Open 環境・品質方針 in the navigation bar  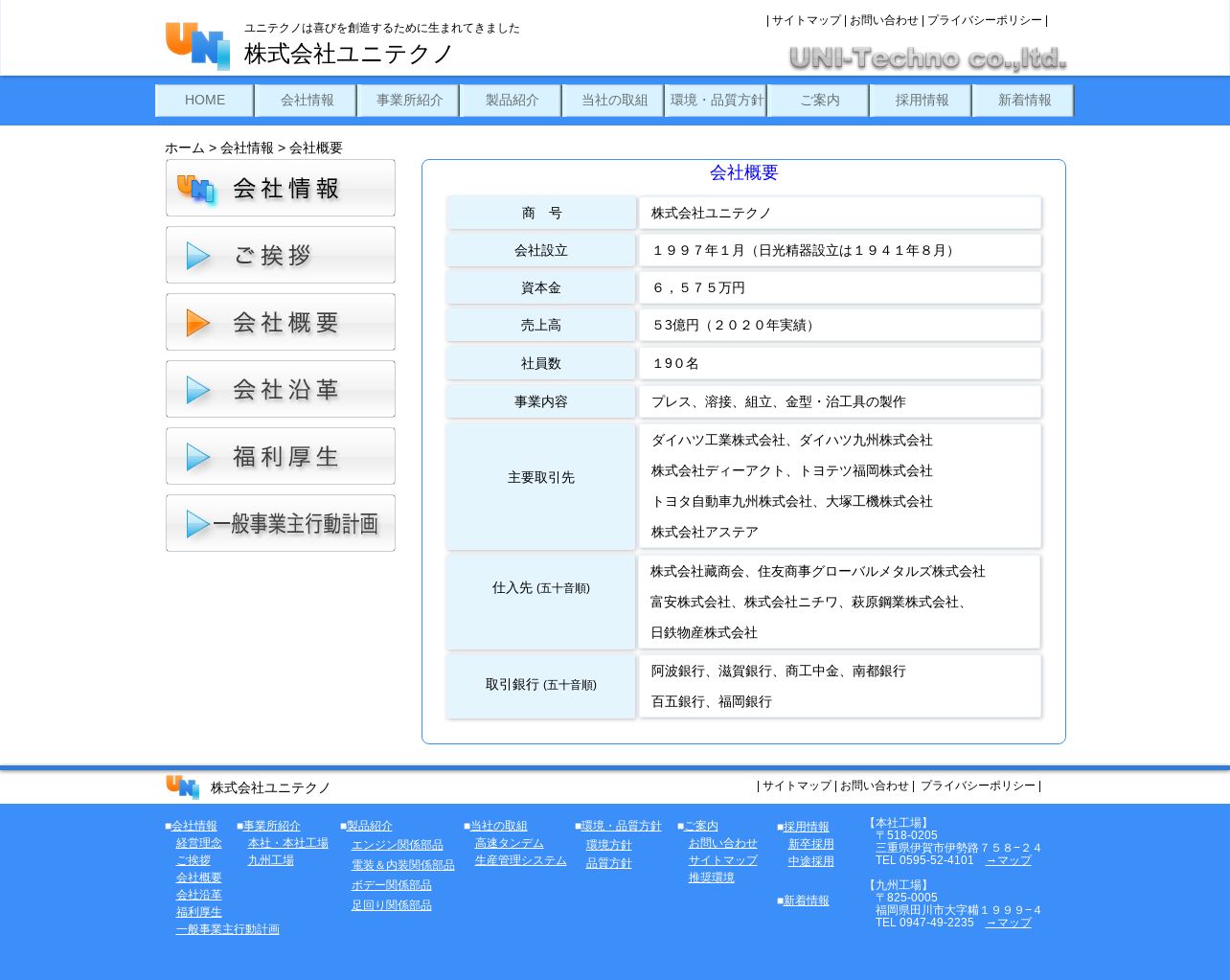[x=717, y=101]
